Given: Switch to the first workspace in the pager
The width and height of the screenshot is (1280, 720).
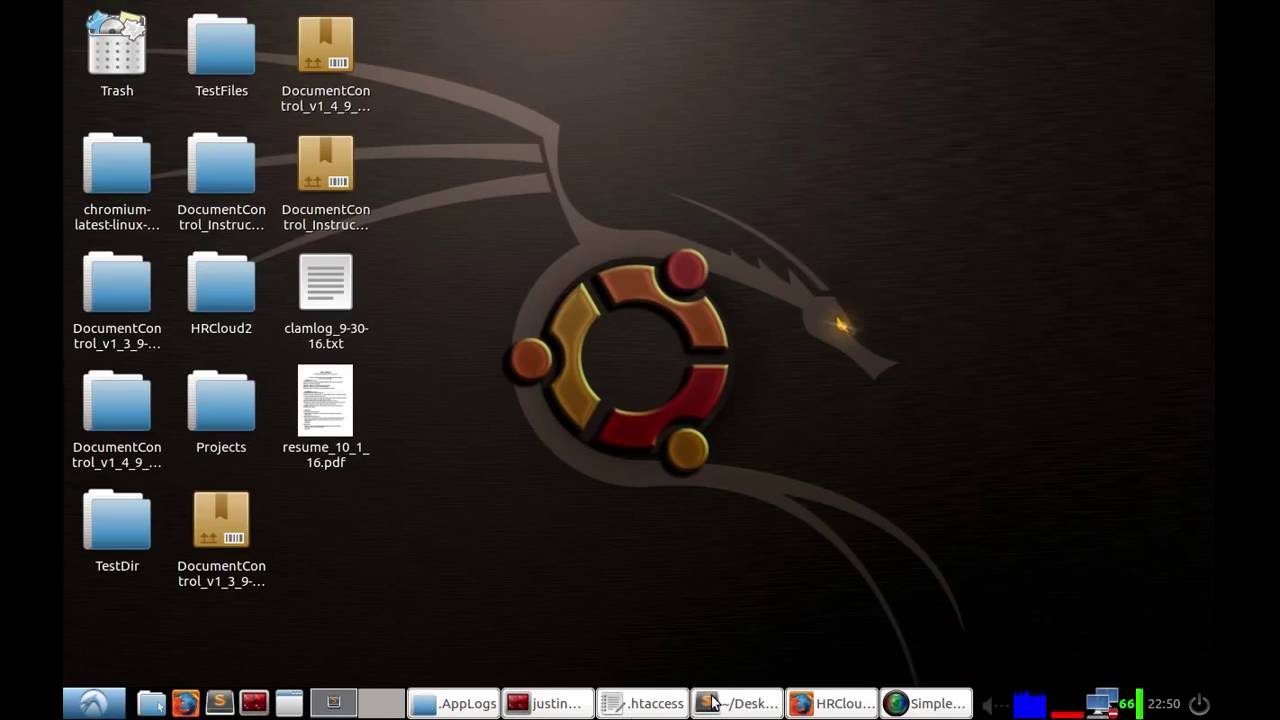Looking at the screenshot, I should coord(334,703).
